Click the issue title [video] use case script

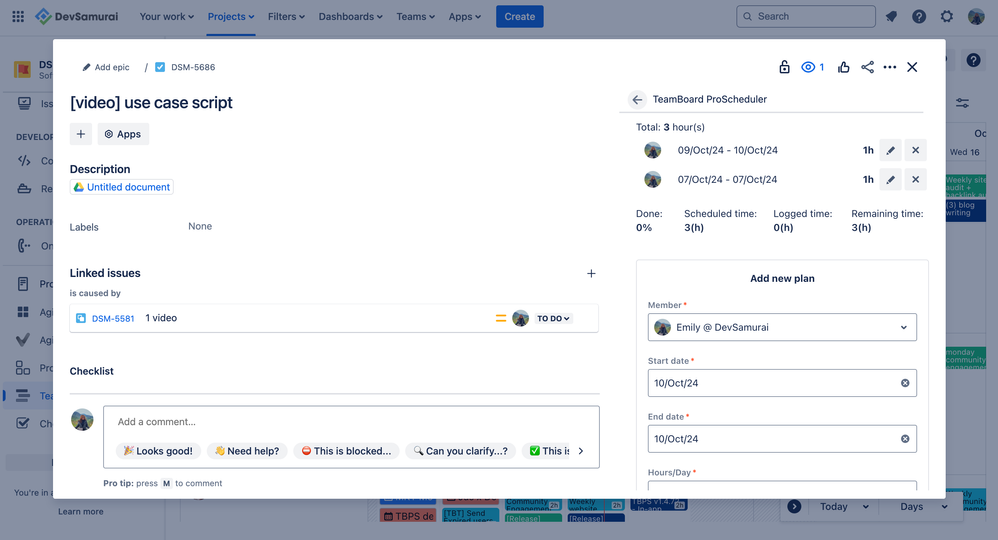(x=151, y=103)
